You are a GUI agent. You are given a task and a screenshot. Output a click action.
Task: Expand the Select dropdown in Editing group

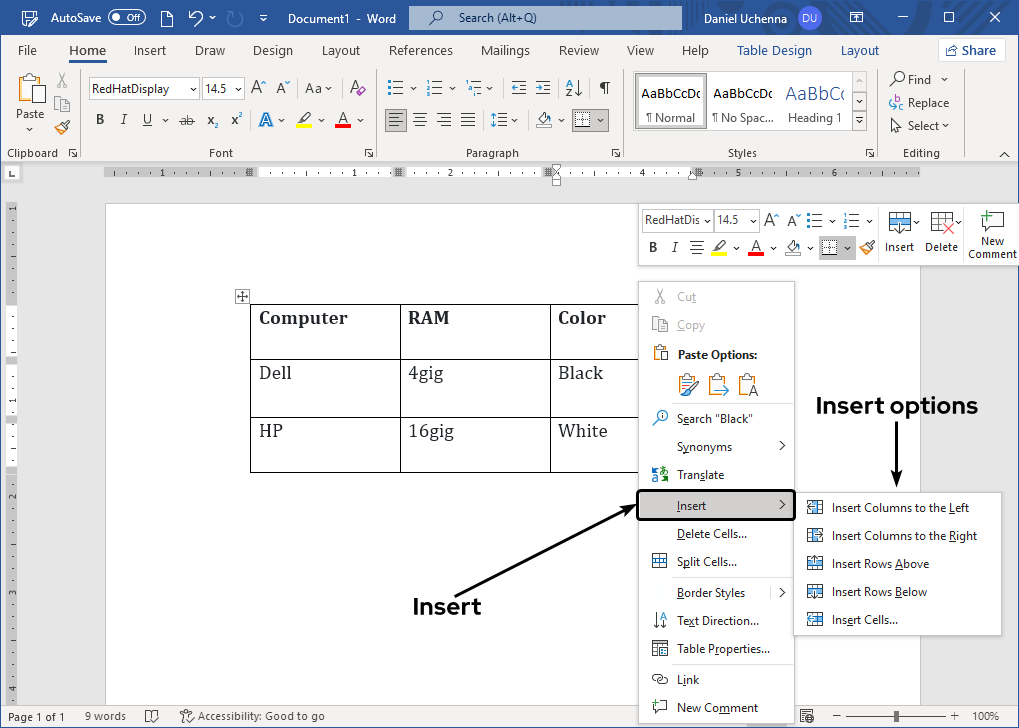point(918,126)
